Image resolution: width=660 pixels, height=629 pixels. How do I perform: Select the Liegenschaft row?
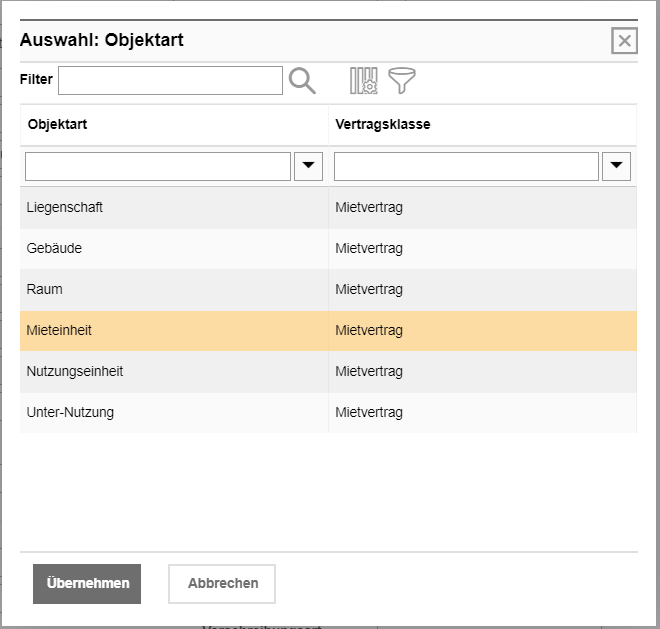coord(65,208)
